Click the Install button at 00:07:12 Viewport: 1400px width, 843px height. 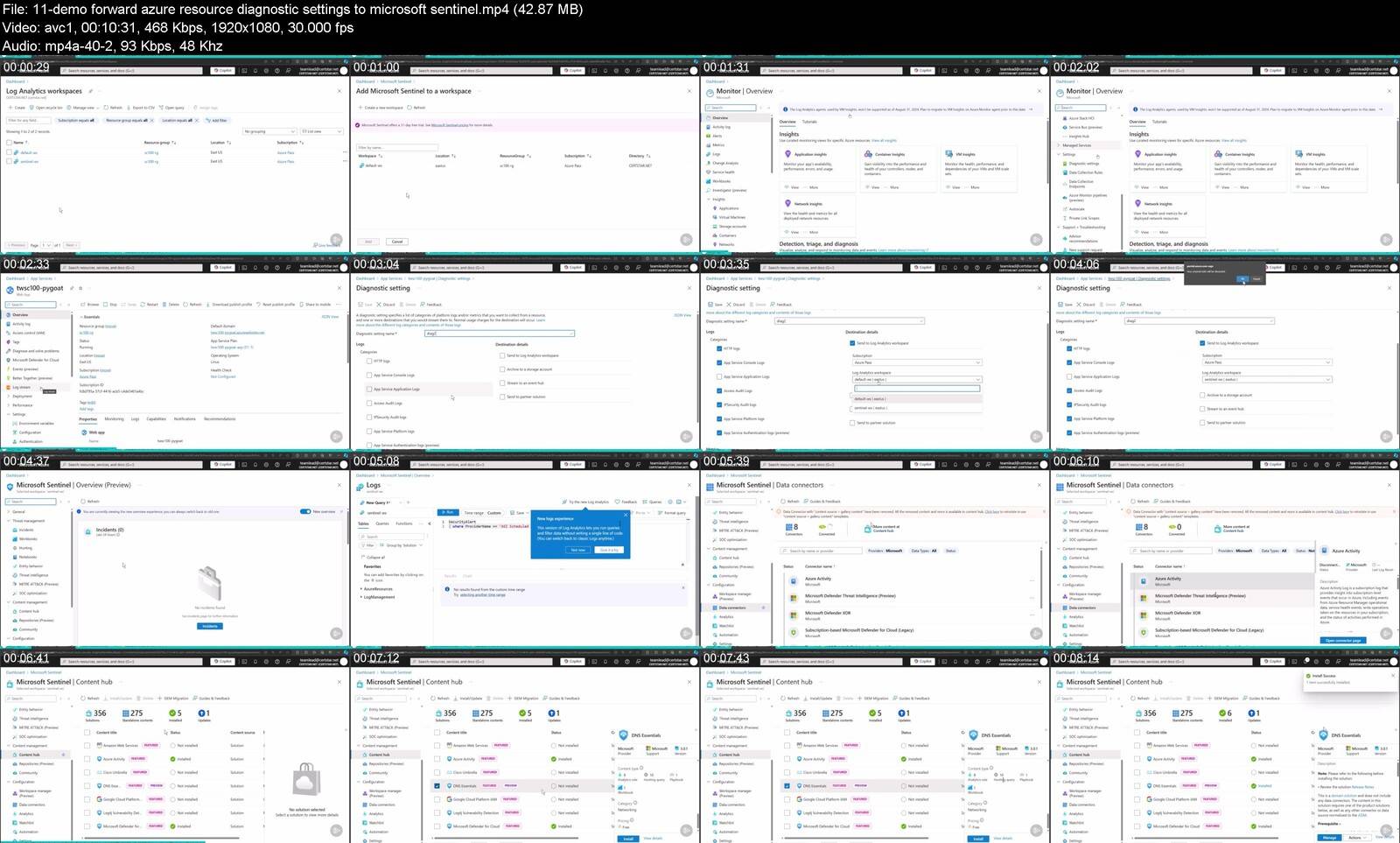628,839
